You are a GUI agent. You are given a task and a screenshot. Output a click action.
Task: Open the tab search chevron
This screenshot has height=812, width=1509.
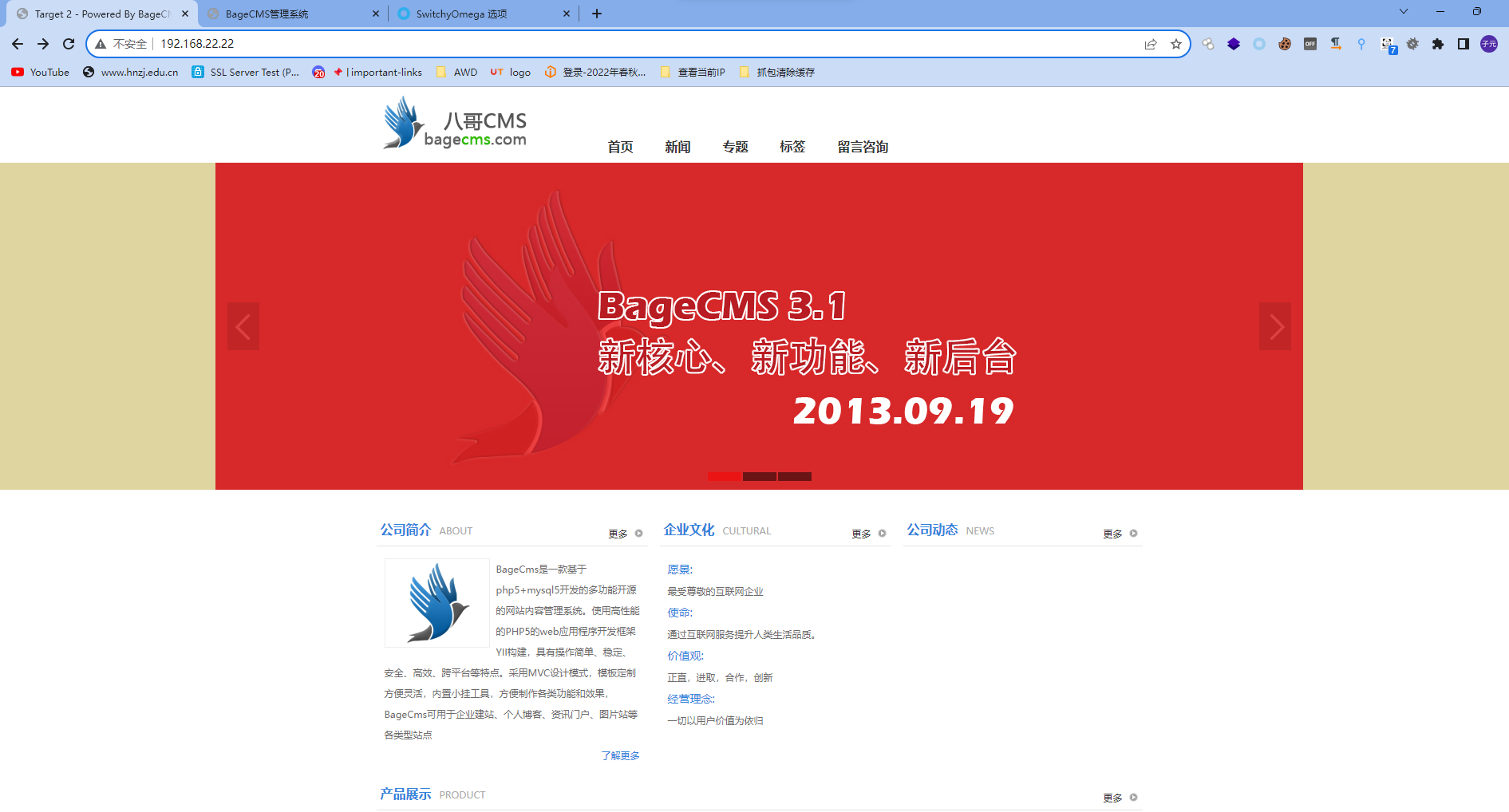coord(1404,11)
